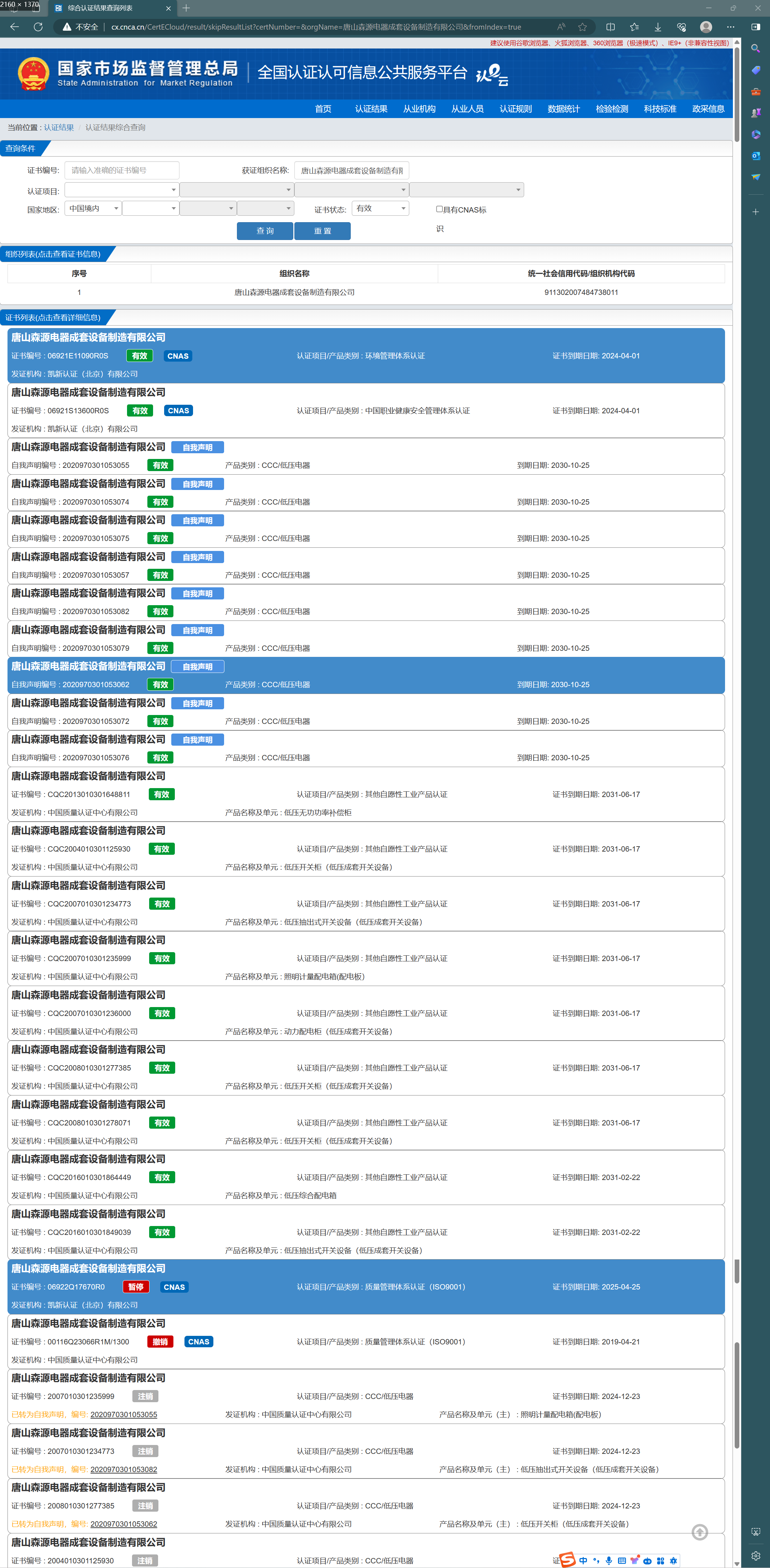Screen dimensions: 770x1568
Task: Open browser essentials heart icon
Action: 682,27
